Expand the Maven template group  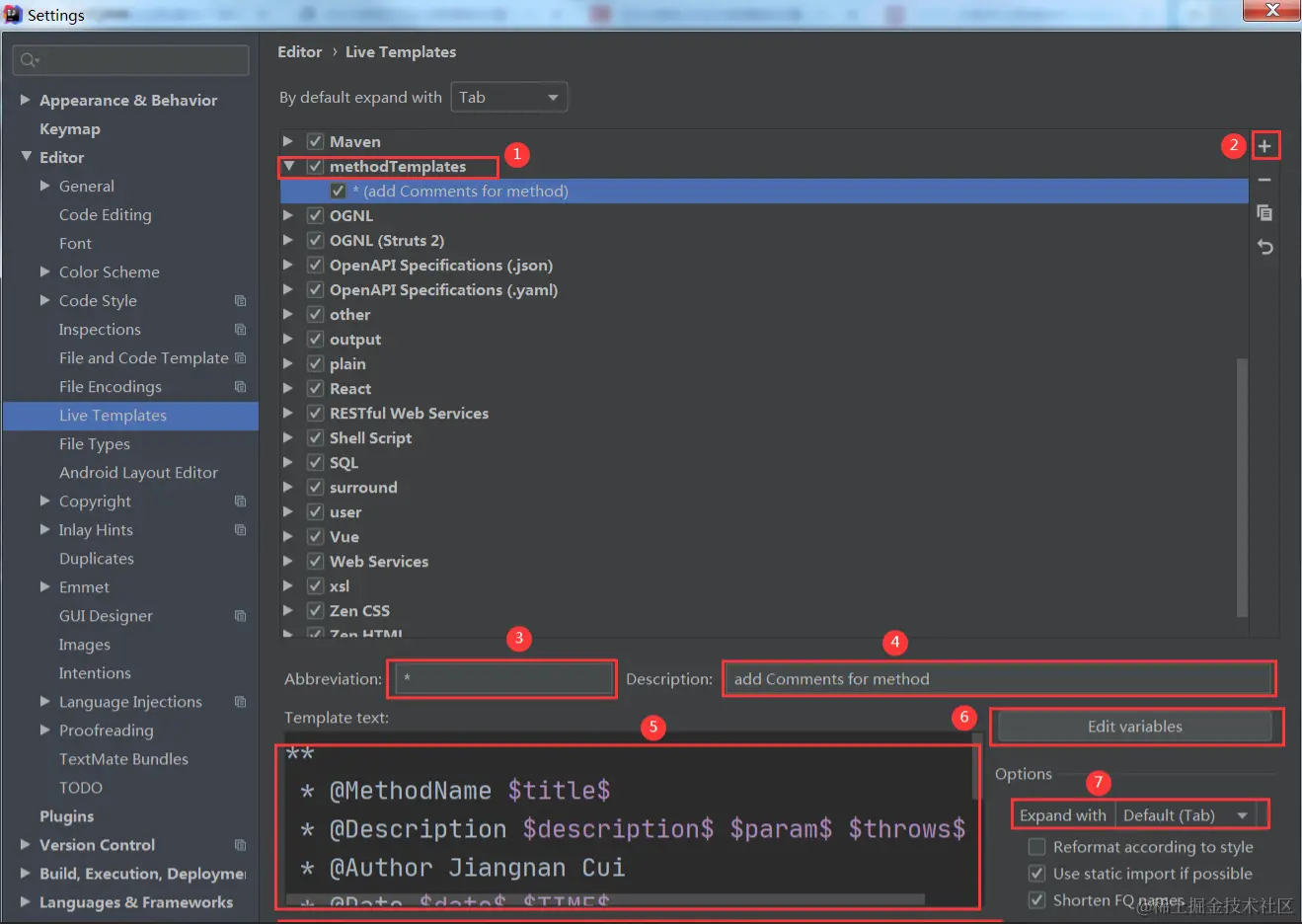pos(288,141)
